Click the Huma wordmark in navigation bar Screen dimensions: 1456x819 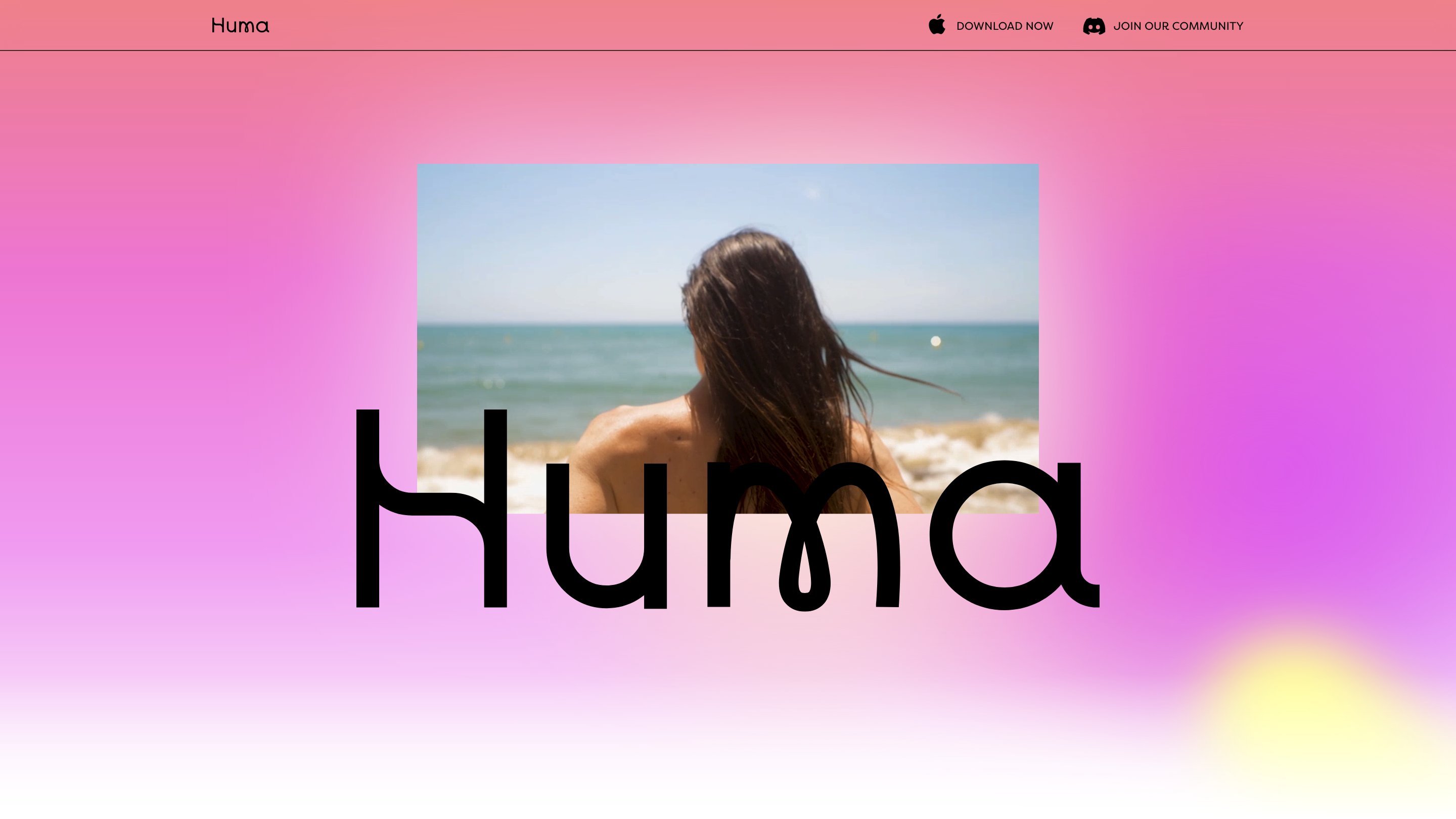[x=240, y=25]
